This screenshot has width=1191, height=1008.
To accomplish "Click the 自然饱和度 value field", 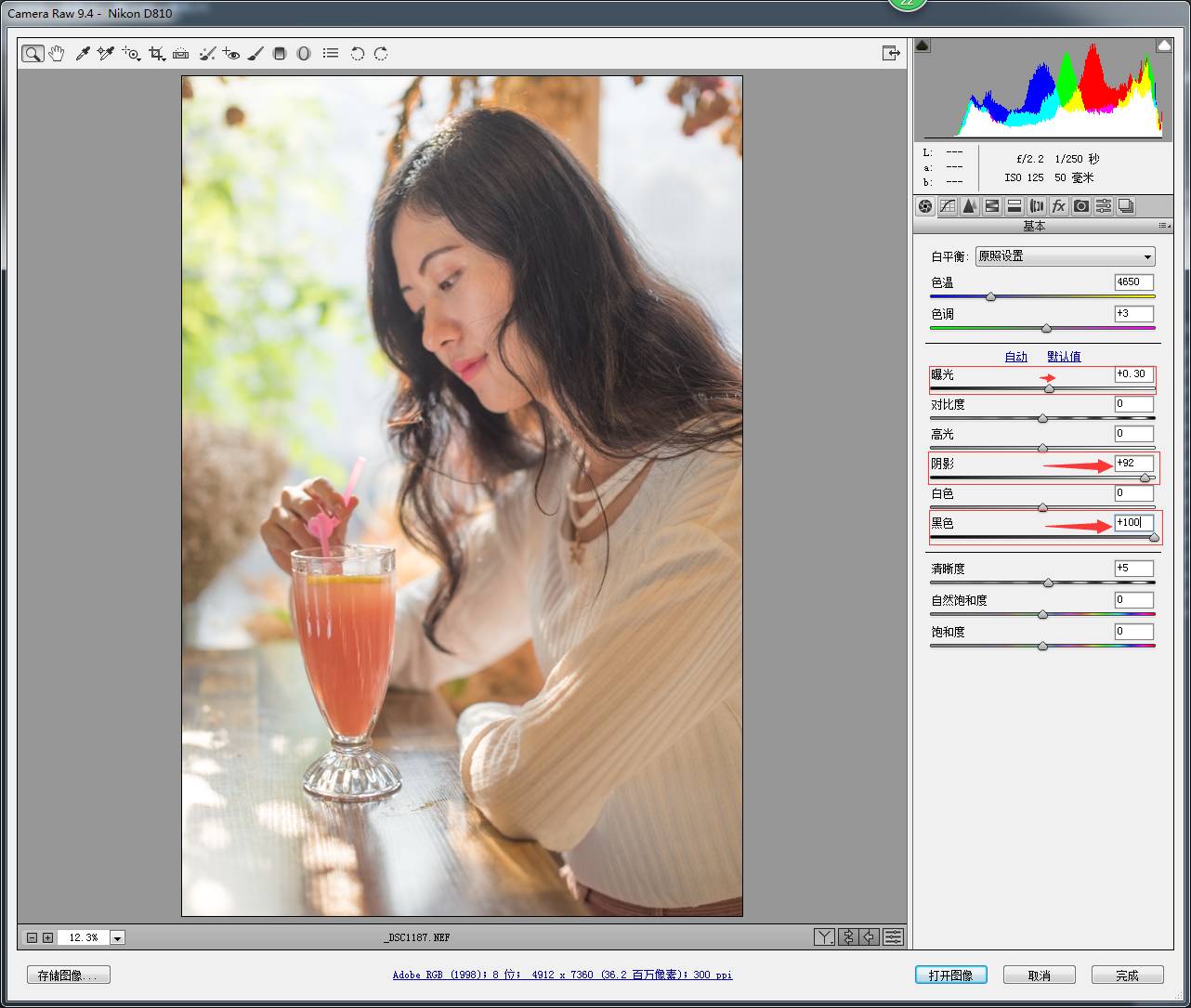I will (x=1134, y=600).
